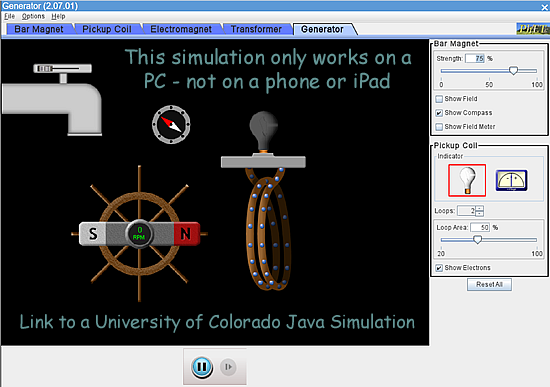Click the step forward button
Screen dimensions: 550x387
pyautogui.click(x=228, y=367)
